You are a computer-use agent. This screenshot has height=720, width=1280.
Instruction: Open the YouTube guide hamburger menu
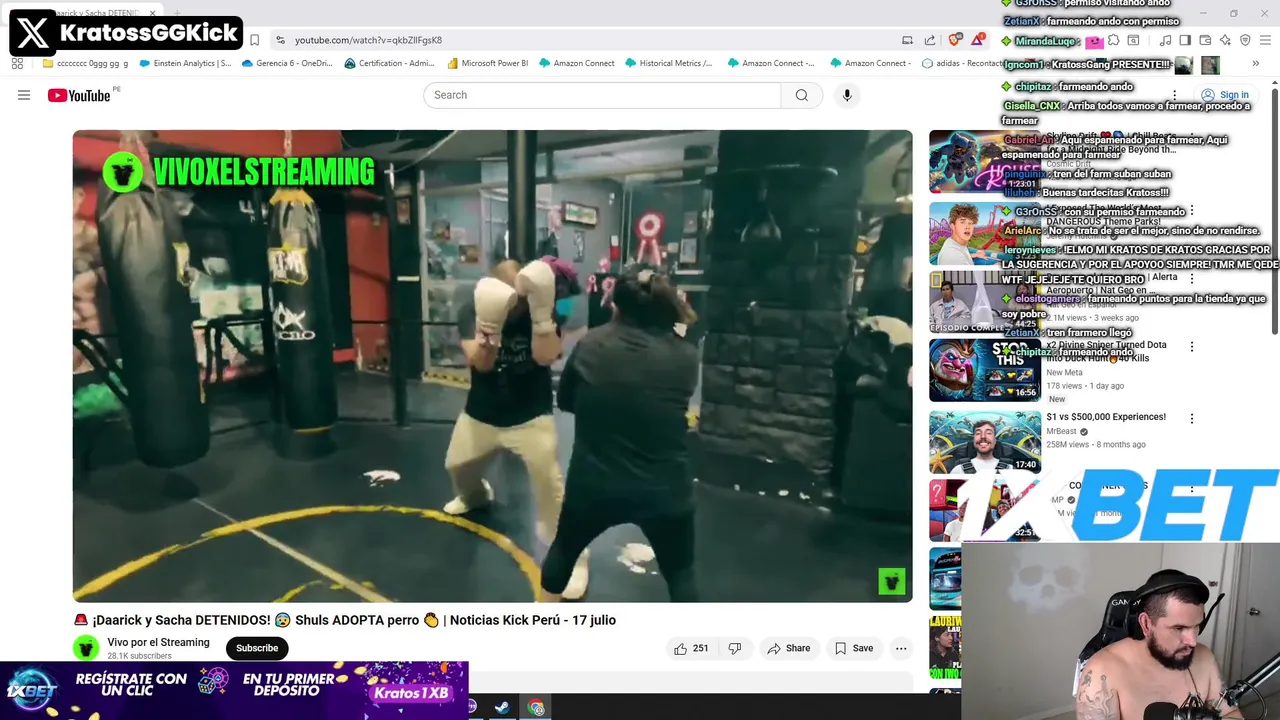click(24, 95)
